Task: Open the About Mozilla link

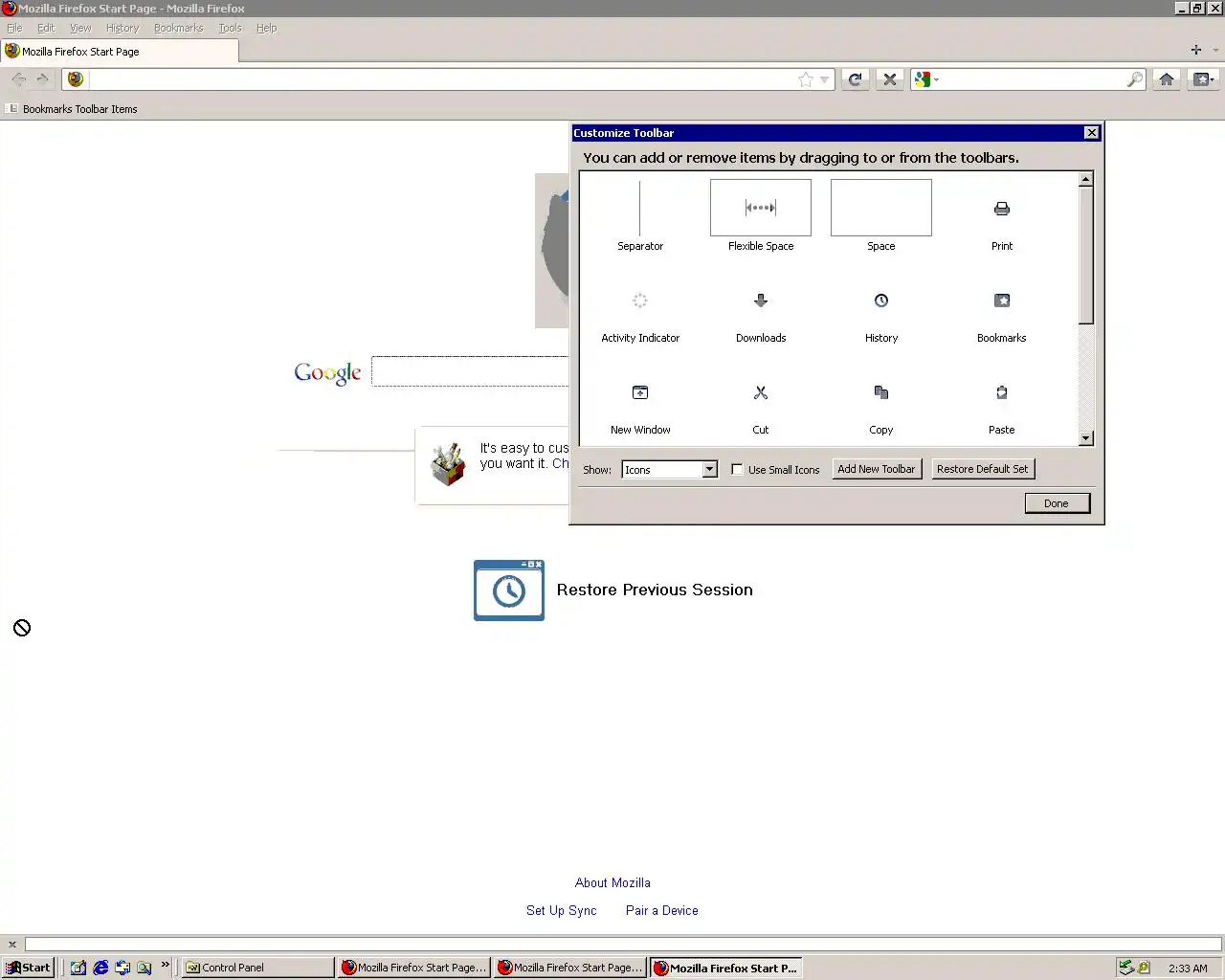Action: coord(612,882)
